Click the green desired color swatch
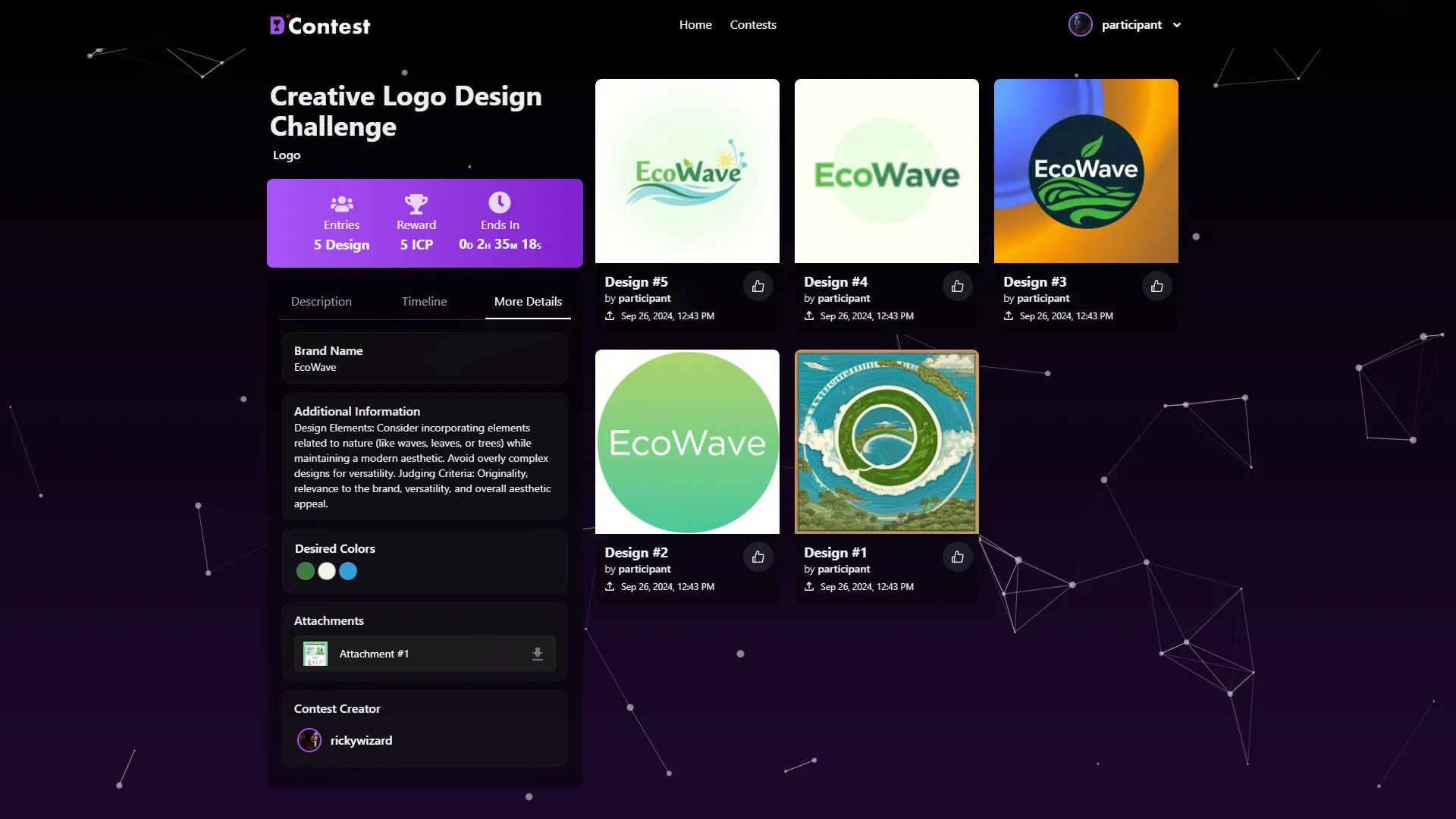Screen dimensions: 1456x819 (305, 571)
